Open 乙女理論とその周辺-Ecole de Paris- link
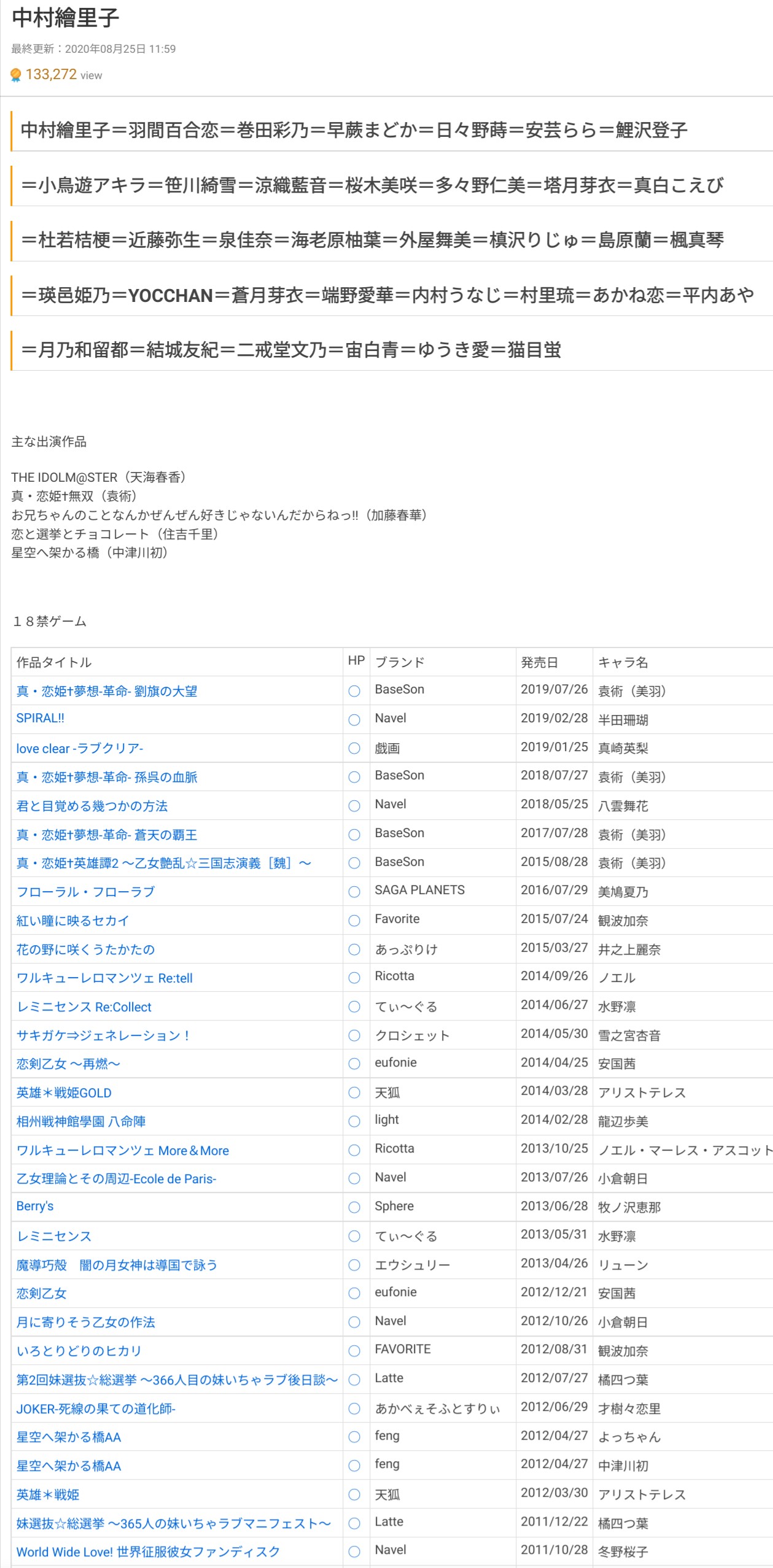This screenshot has width=773, height=1568. (116, 1178)
